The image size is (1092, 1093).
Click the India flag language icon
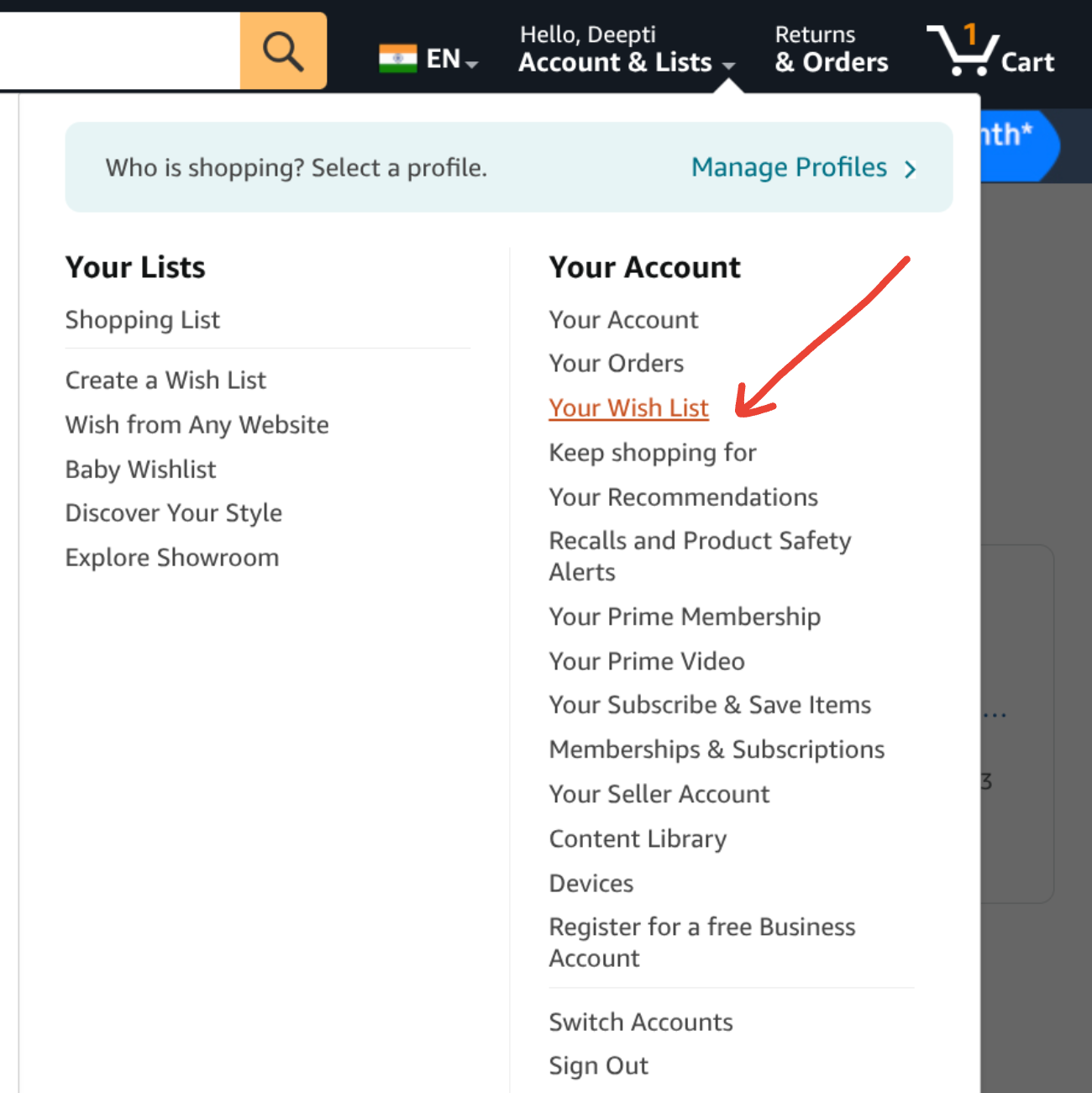398,57
